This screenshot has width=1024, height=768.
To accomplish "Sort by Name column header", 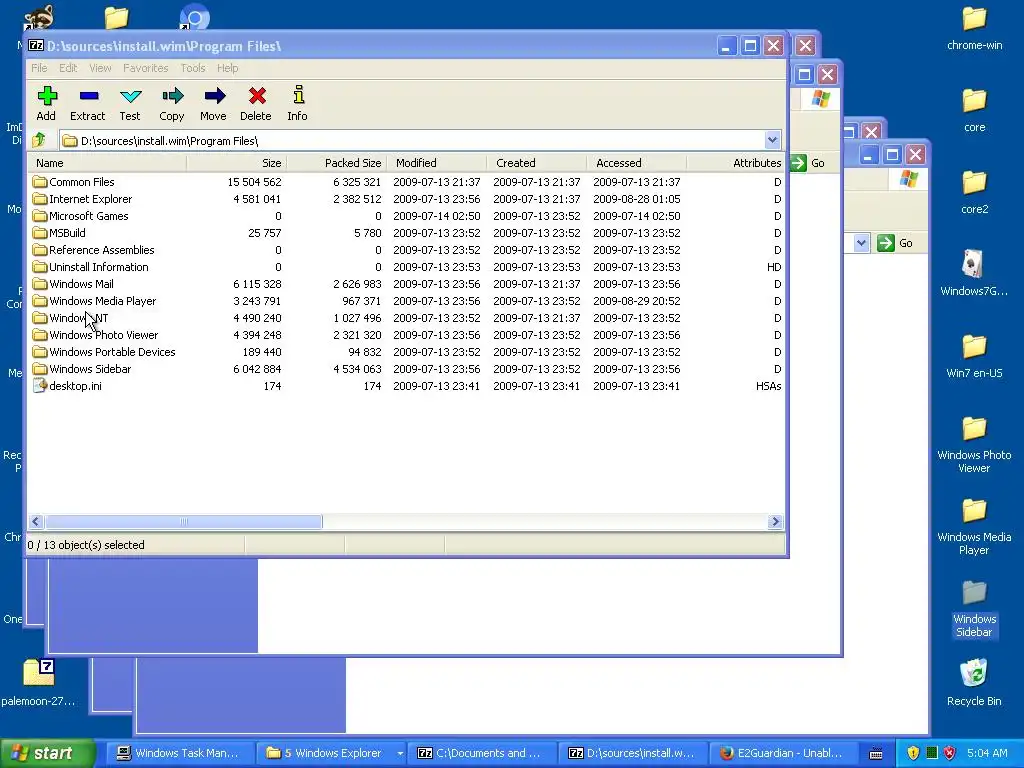I will click(108, 163).
